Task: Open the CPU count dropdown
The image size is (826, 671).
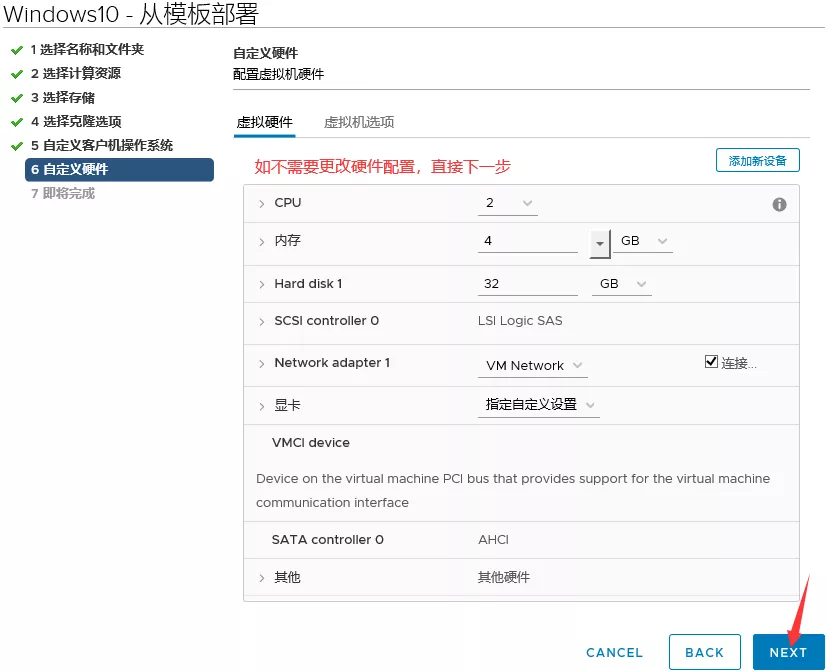Action: (508, 203)
